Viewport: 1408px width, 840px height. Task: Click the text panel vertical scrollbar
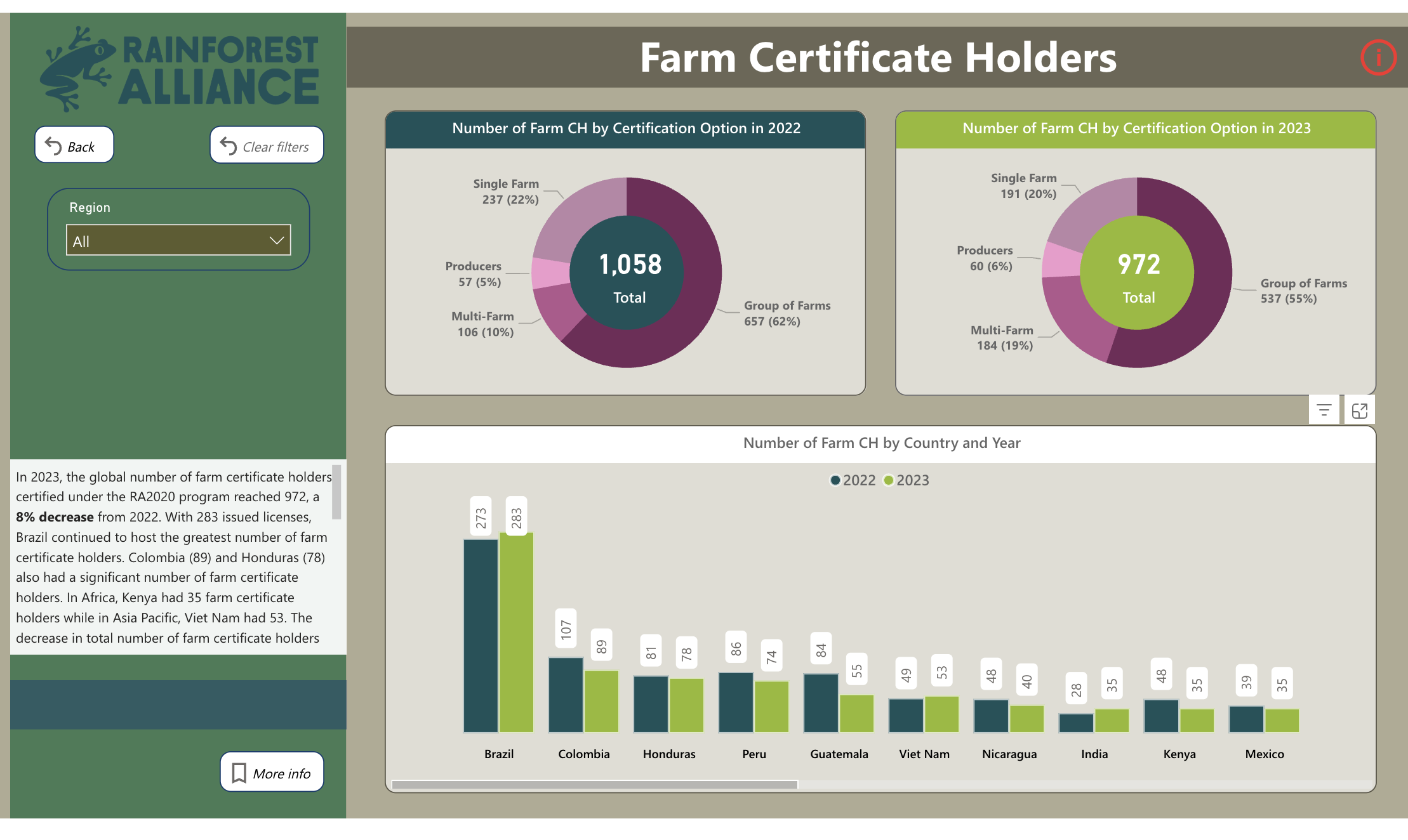click(336, 492)
